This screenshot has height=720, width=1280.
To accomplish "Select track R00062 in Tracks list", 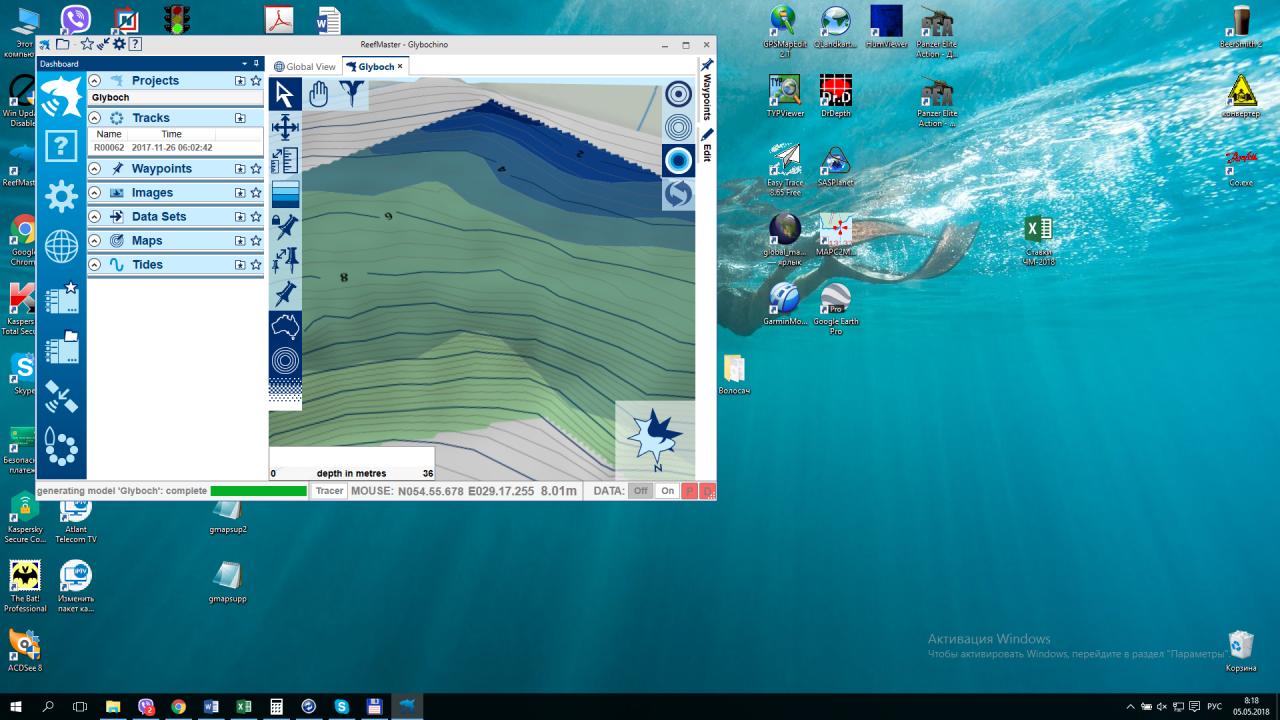I will click(x=109, y=148).
